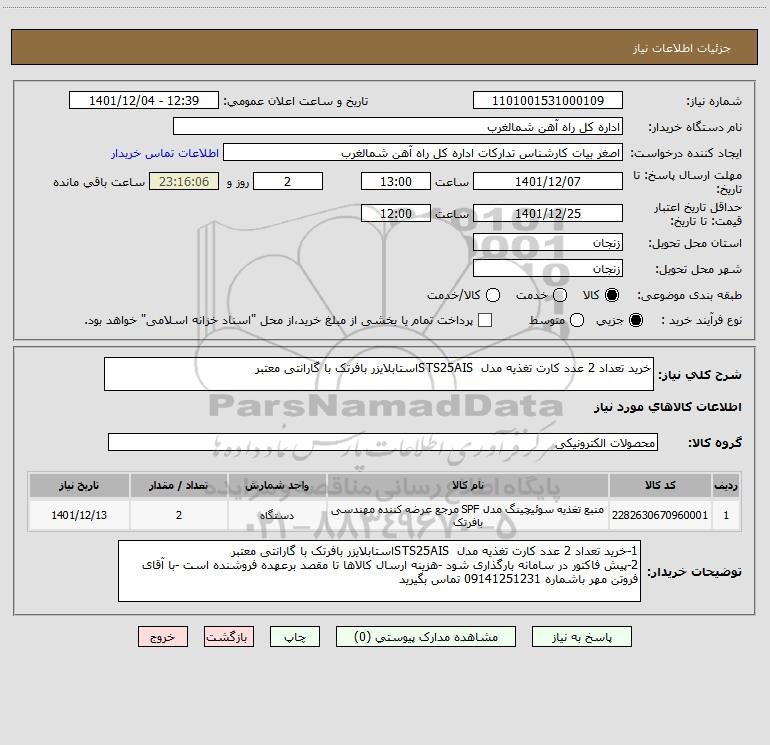This screenshot has width=770, height=745.
Task: Click the پاسخ به نیاز button
Action: (582, 637)
